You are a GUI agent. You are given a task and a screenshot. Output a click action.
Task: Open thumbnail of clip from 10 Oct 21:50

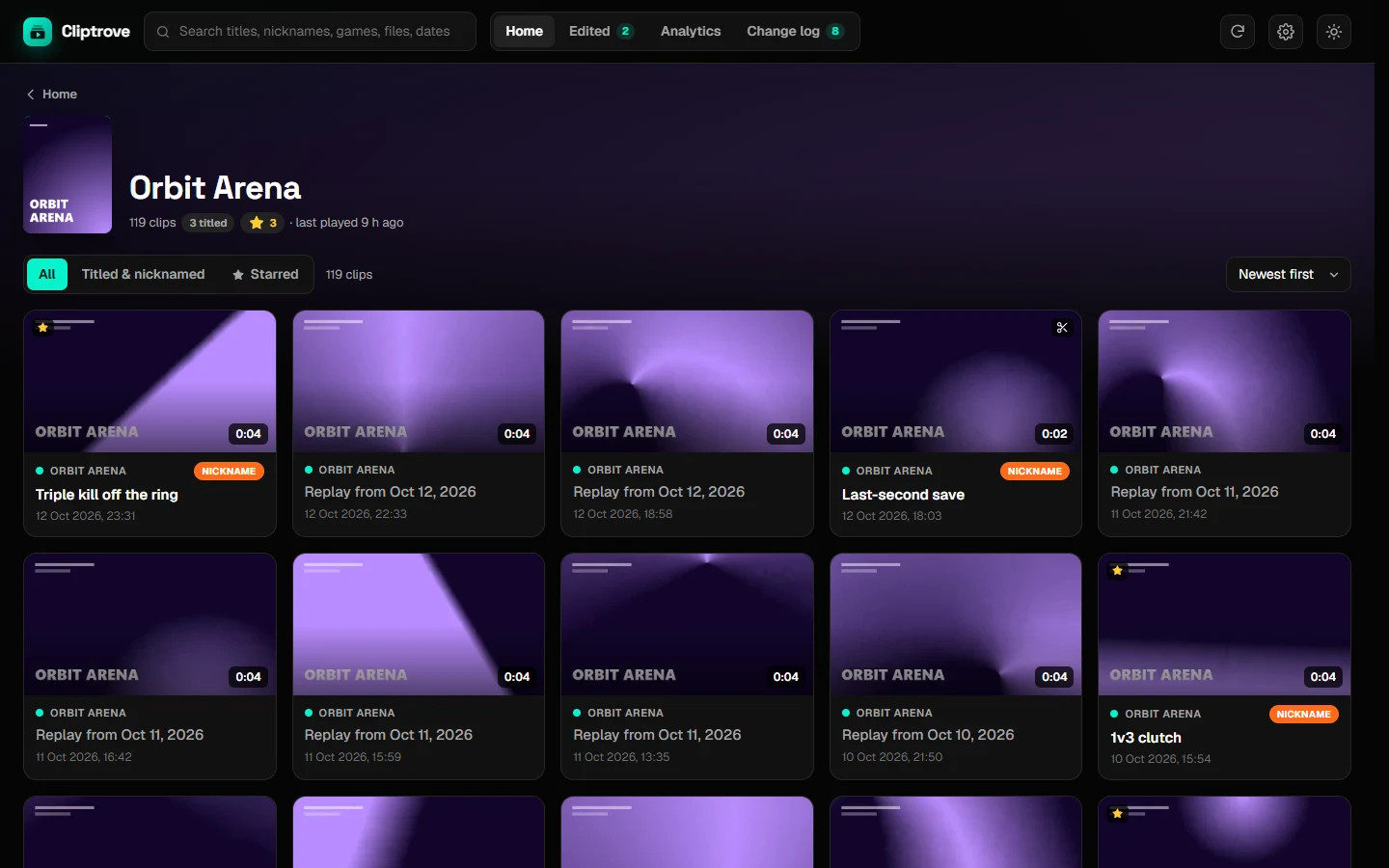pos(956,624)
